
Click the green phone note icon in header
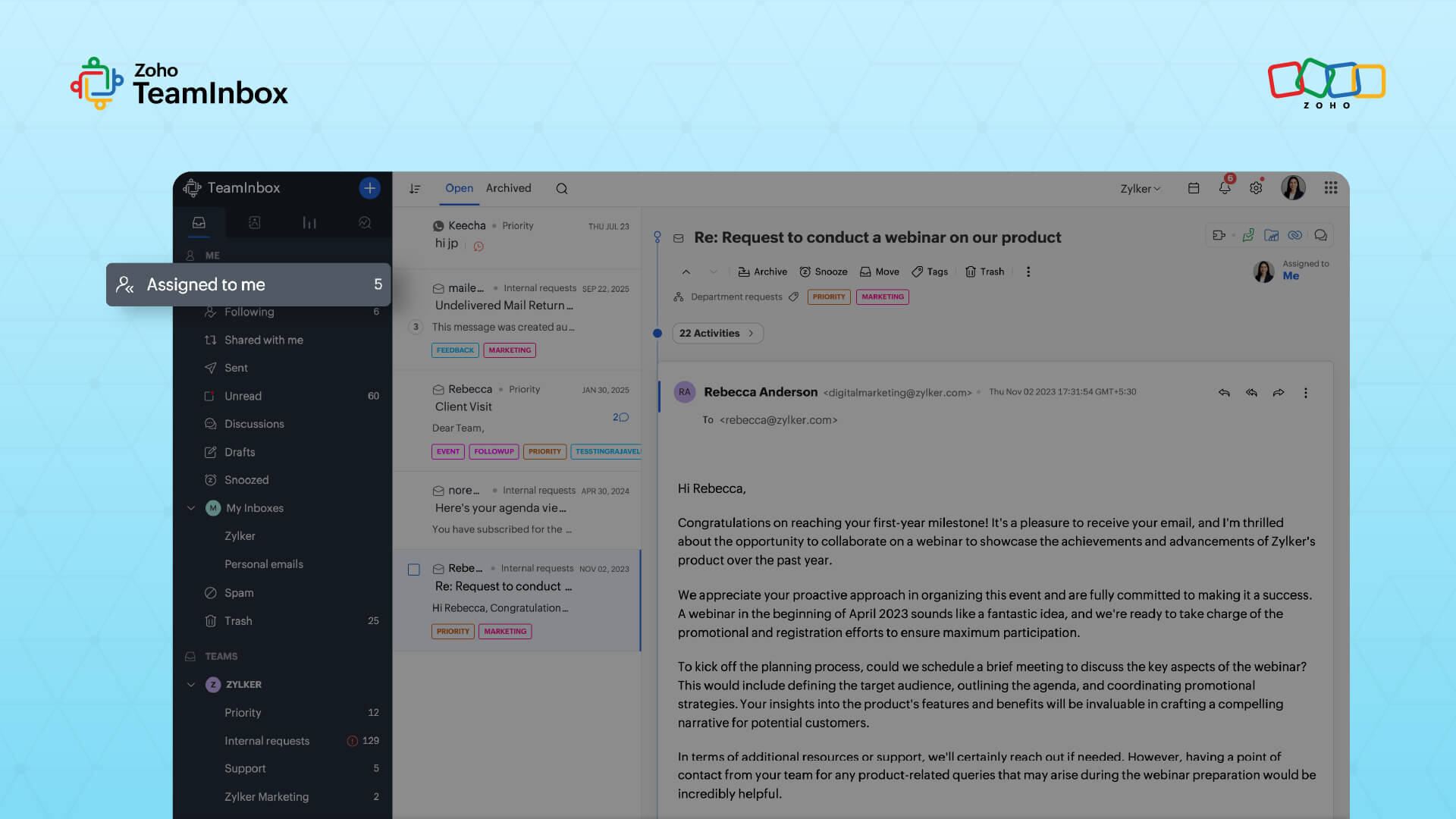point(1248,235)
